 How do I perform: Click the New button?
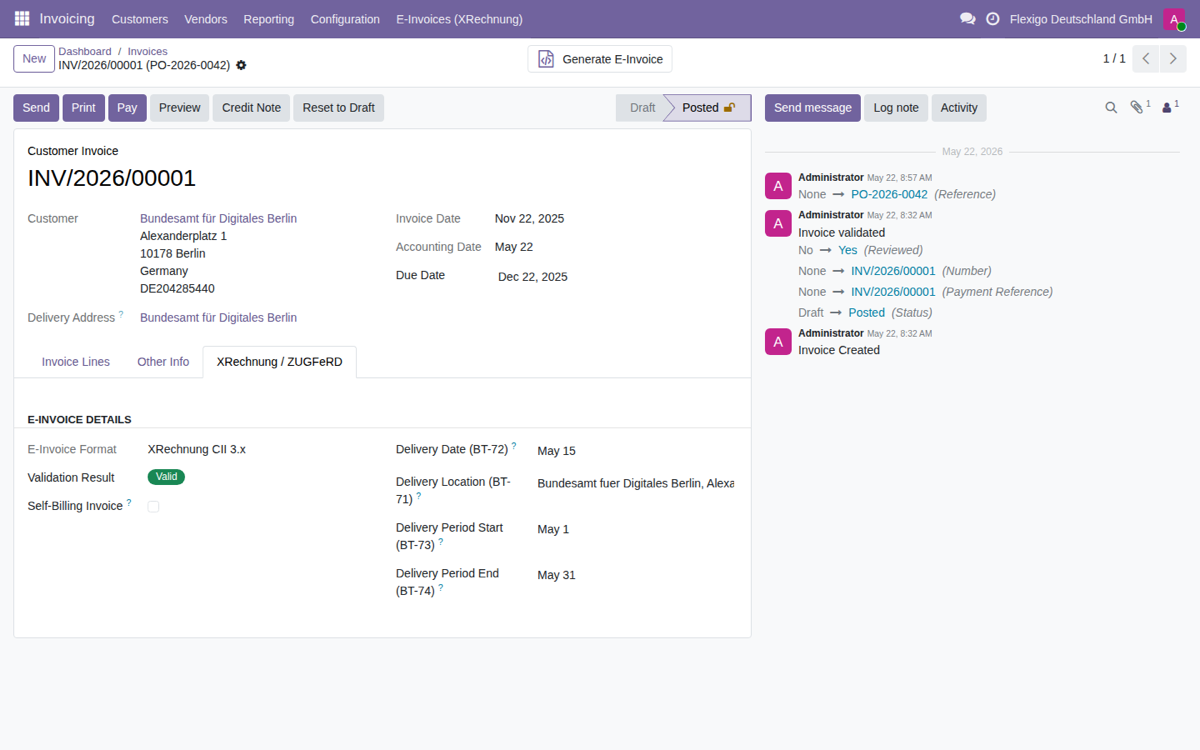34,59
